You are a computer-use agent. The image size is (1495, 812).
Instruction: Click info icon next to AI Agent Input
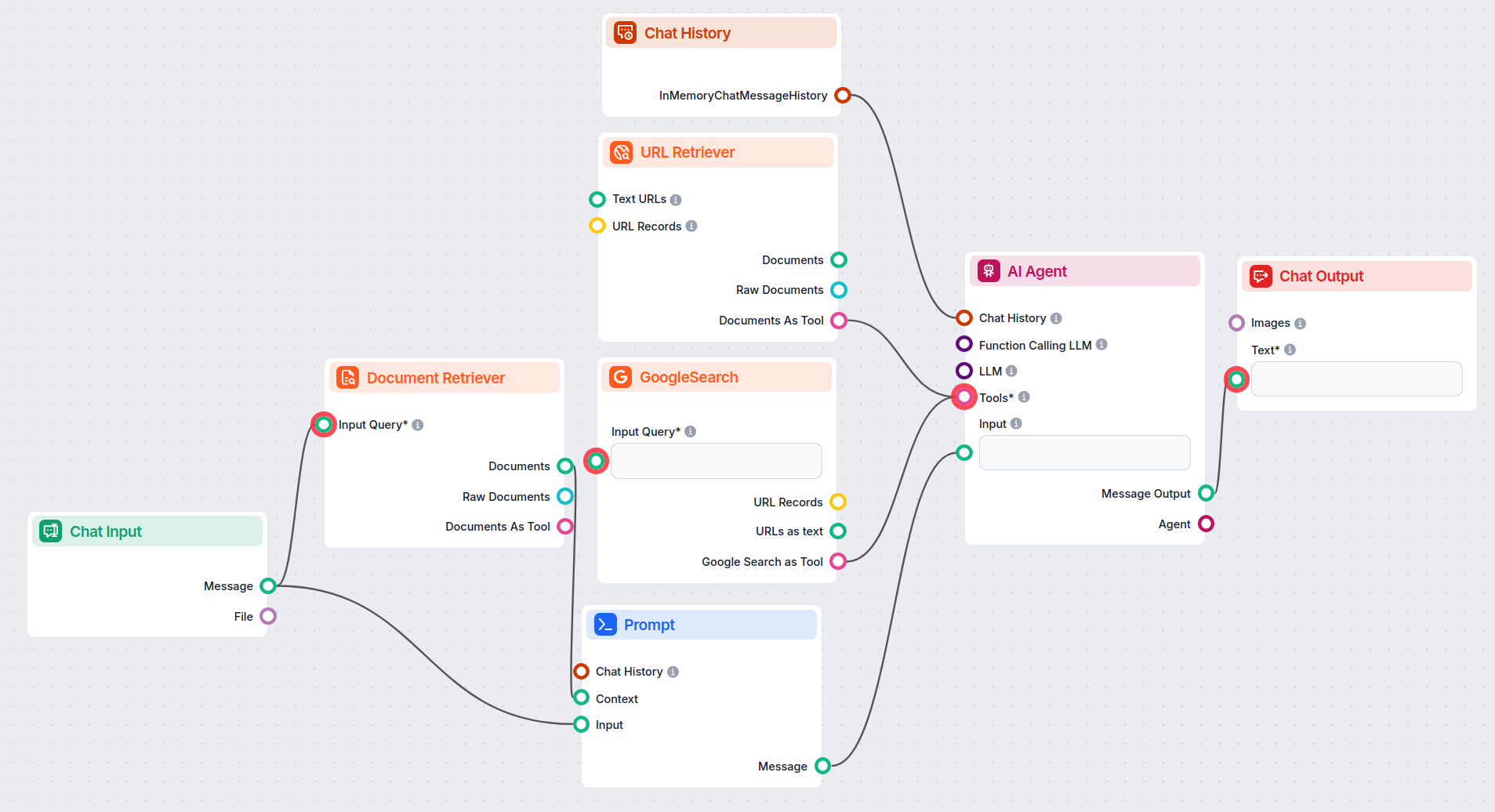pyautogui.click(x=1016, y=423)
